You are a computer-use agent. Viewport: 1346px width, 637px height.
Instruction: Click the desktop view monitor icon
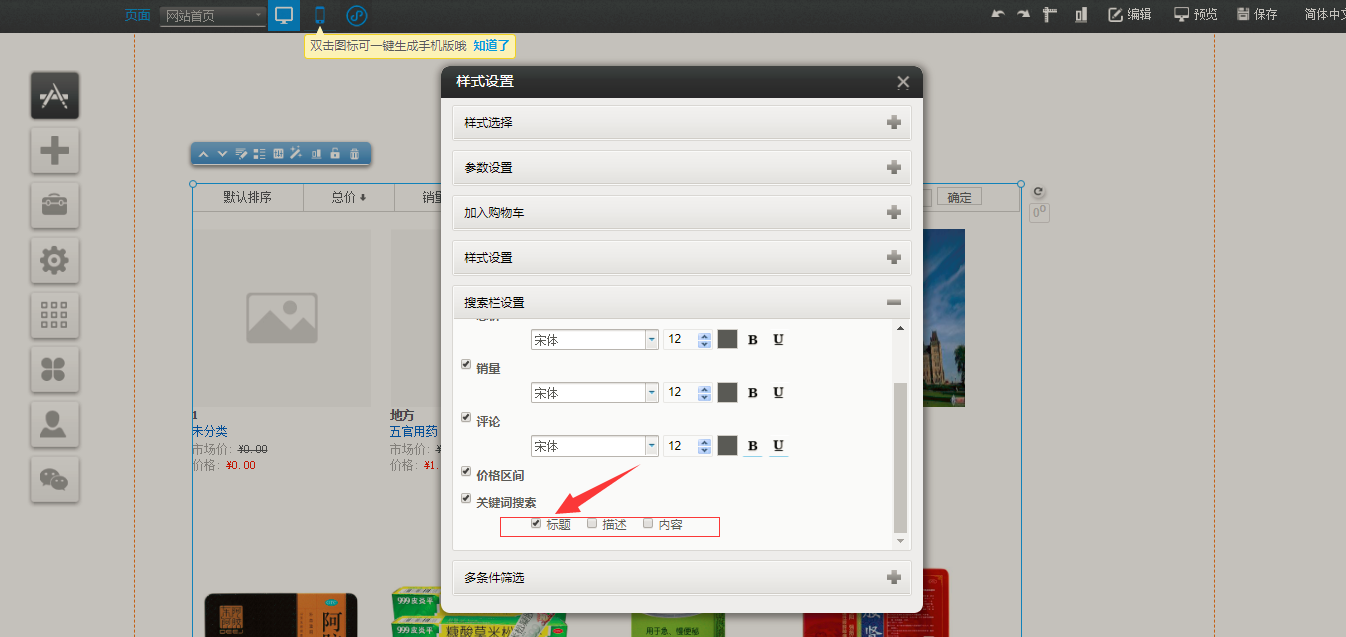(284, 15)
